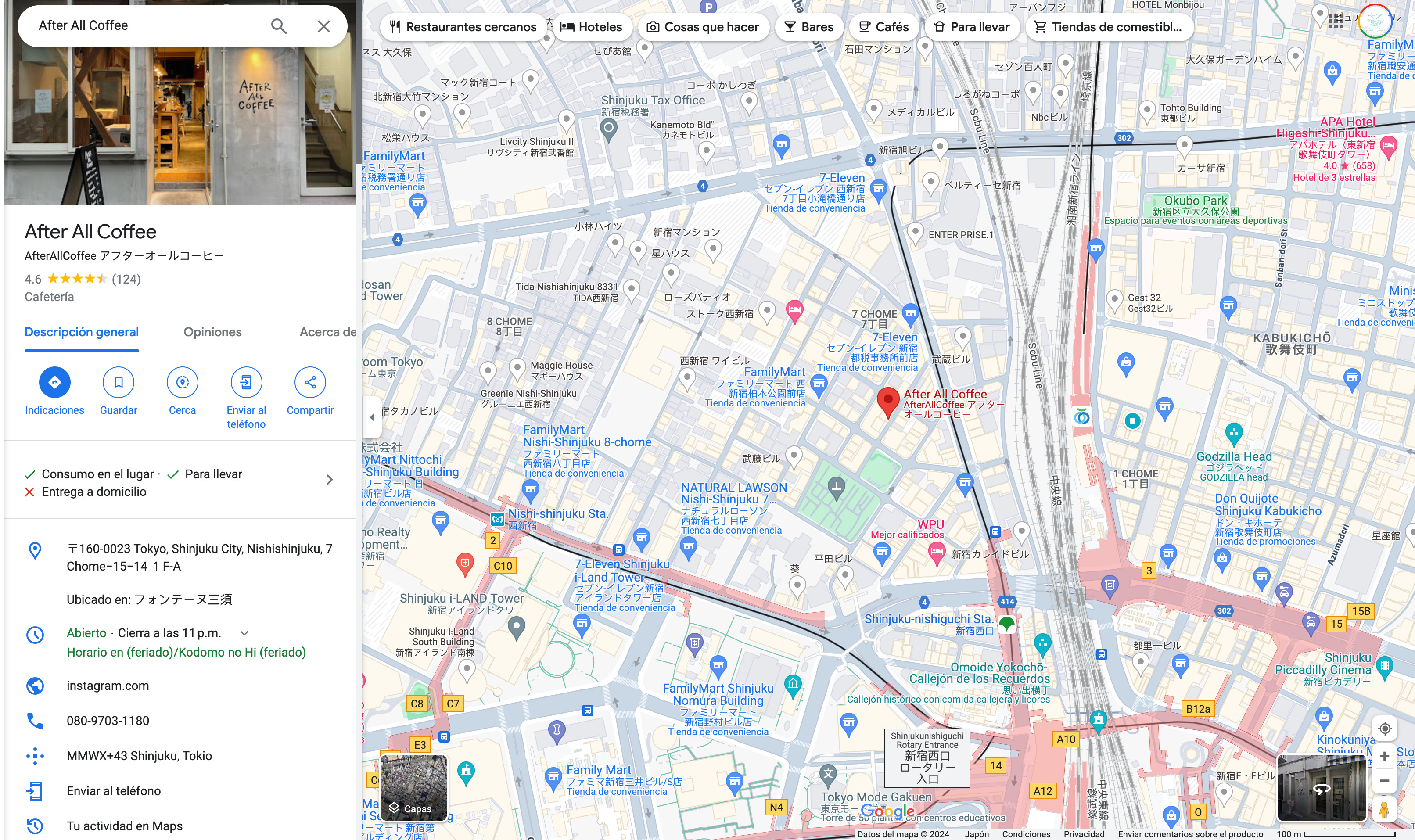Select the Para llevar chip
1415x840 pixels.
(972, 27)
